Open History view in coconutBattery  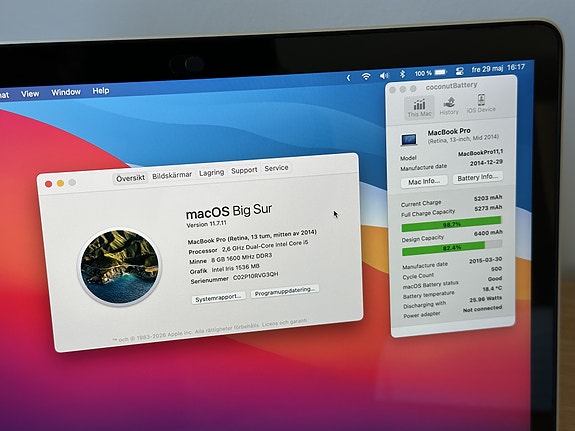coord(449,106)
